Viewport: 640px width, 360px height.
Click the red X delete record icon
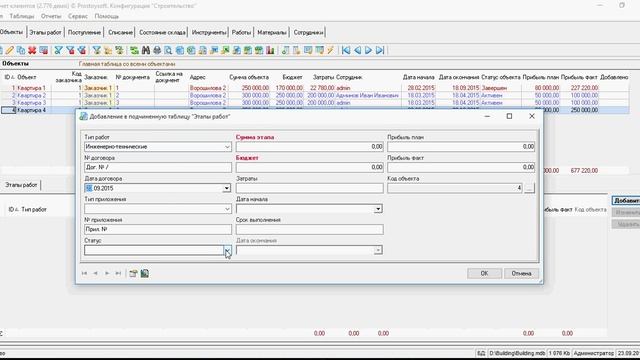point(32,50)
